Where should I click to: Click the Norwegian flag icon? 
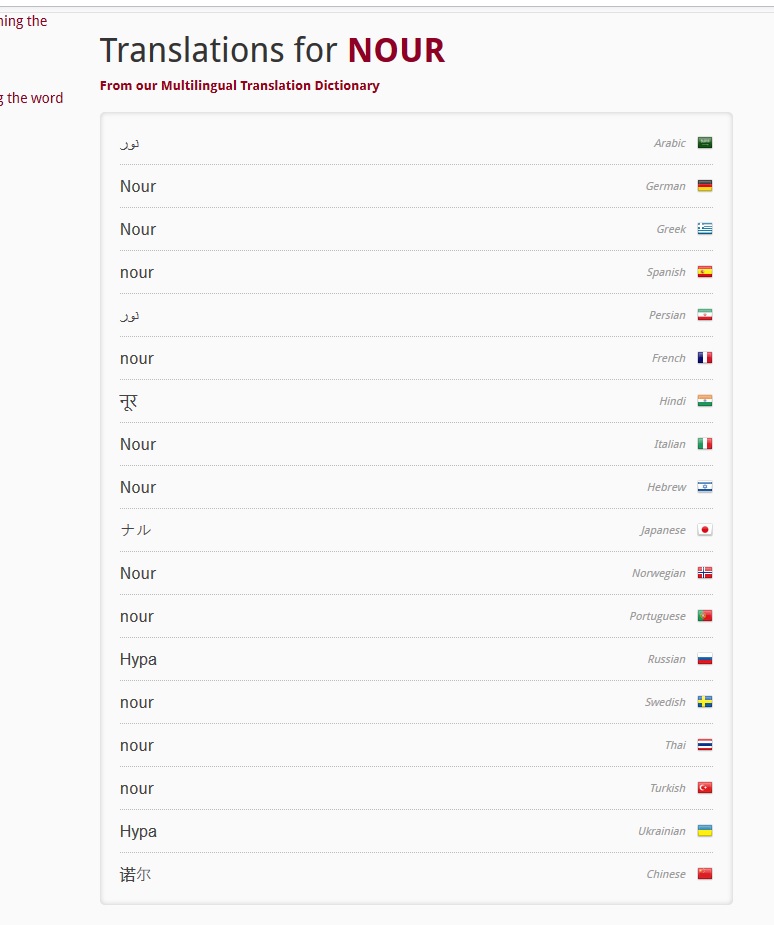705,573
